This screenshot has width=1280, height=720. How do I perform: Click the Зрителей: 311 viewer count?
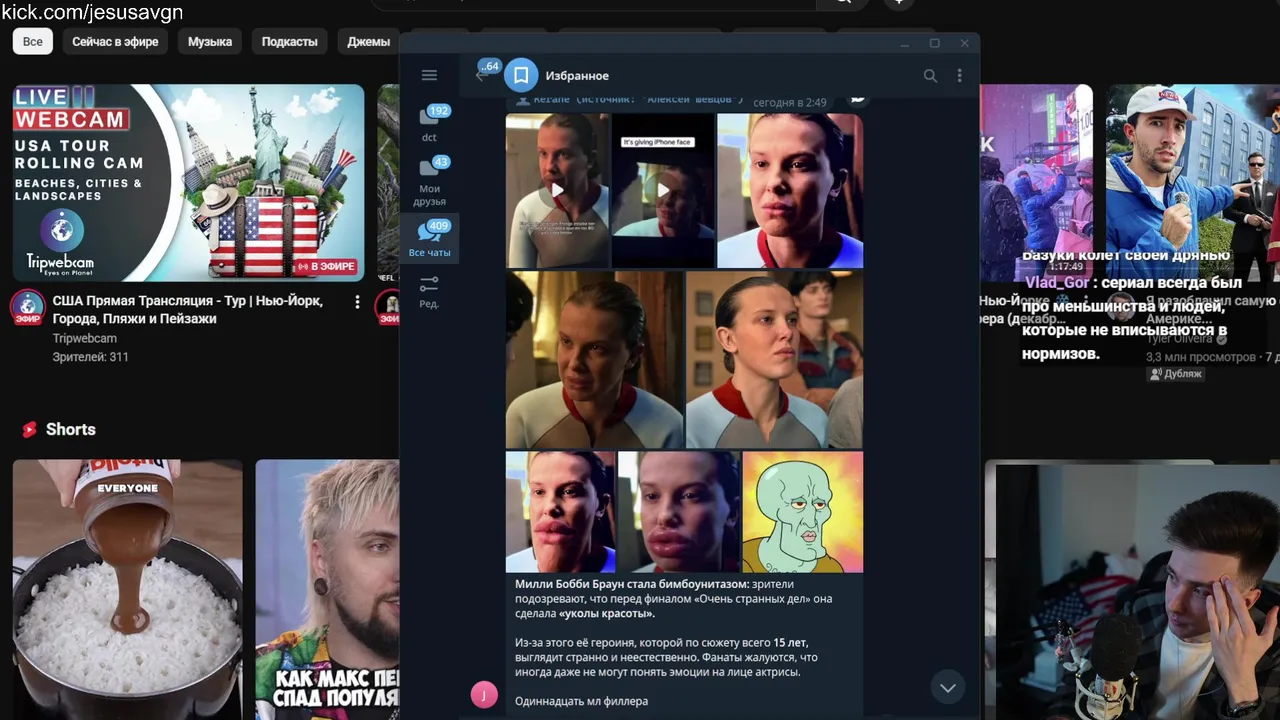pos(90,357)
